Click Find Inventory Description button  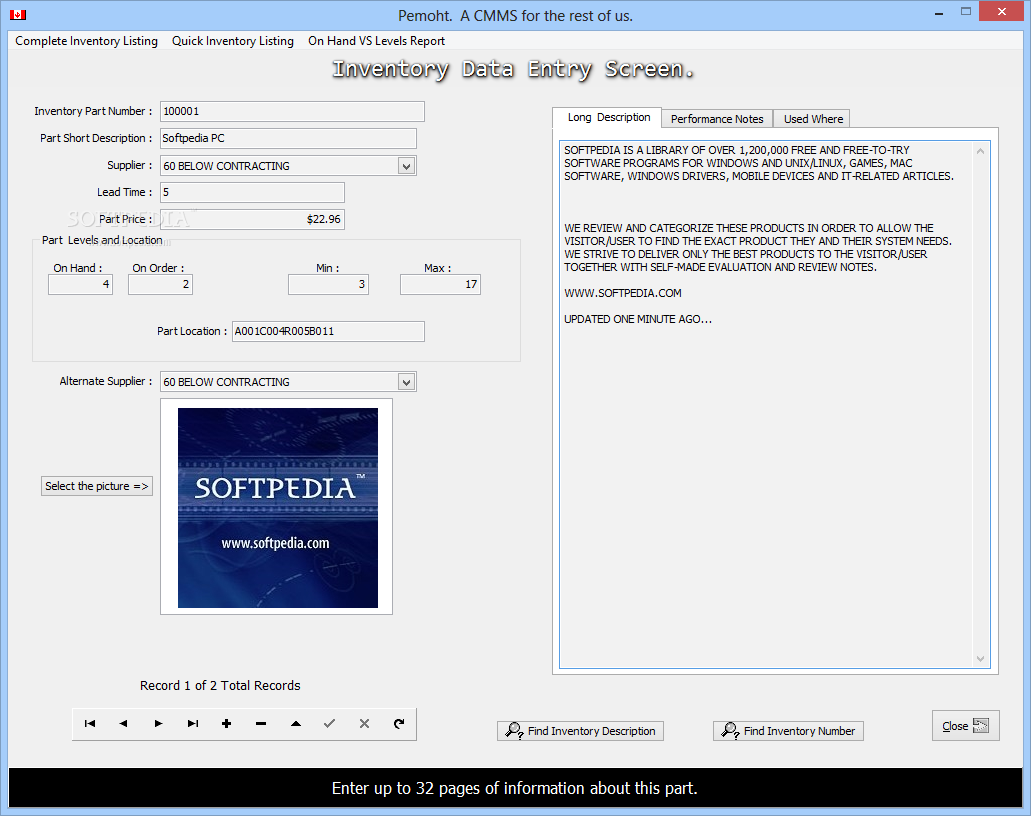click(581, 731)
